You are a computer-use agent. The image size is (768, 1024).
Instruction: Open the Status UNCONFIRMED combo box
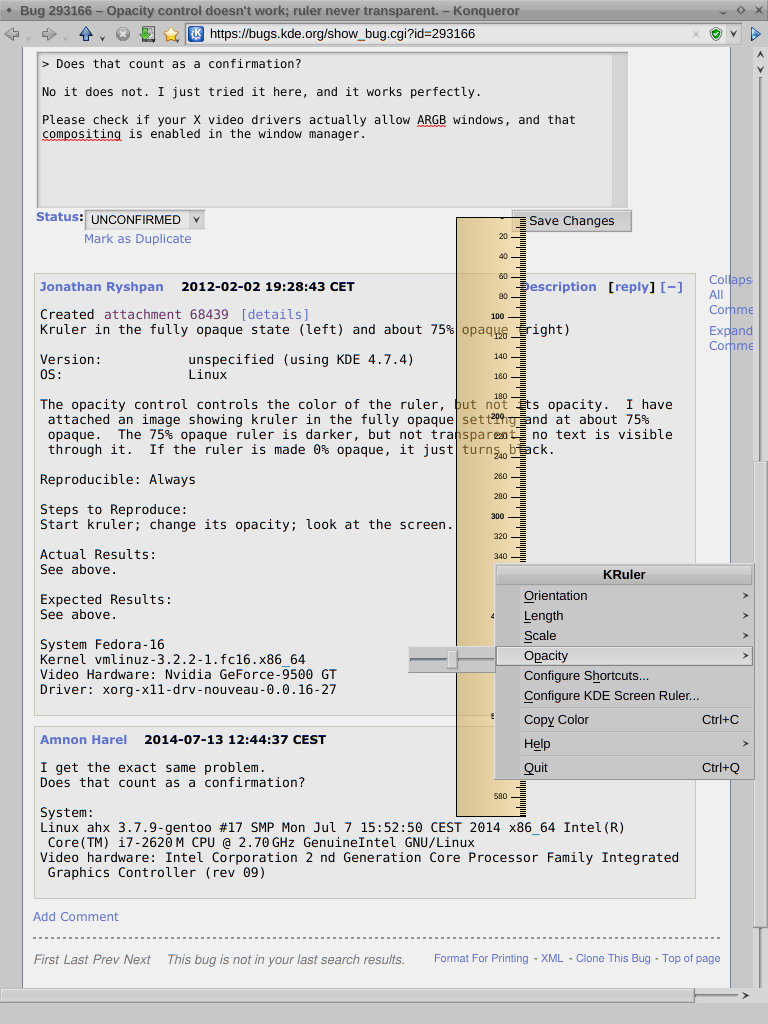pyautogui.click(x=145, y=220)
